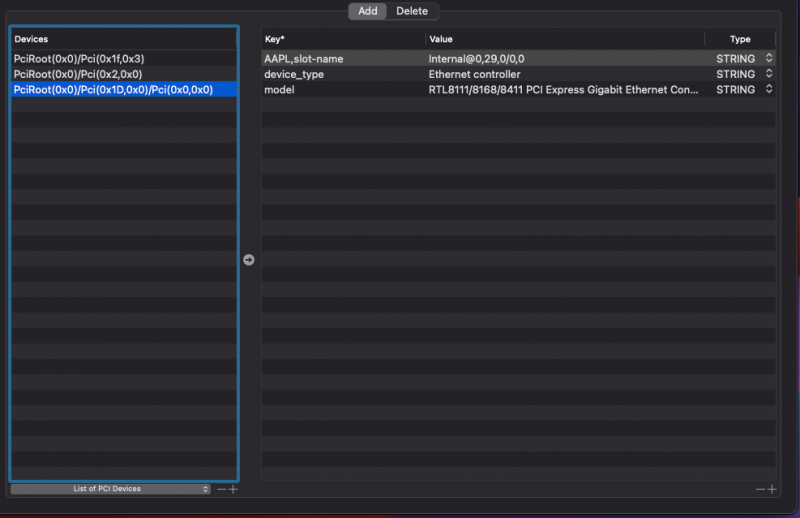This screenshot has height=518, width=800.
Task: Click the Devices column header
Action: tap(124, 39)
